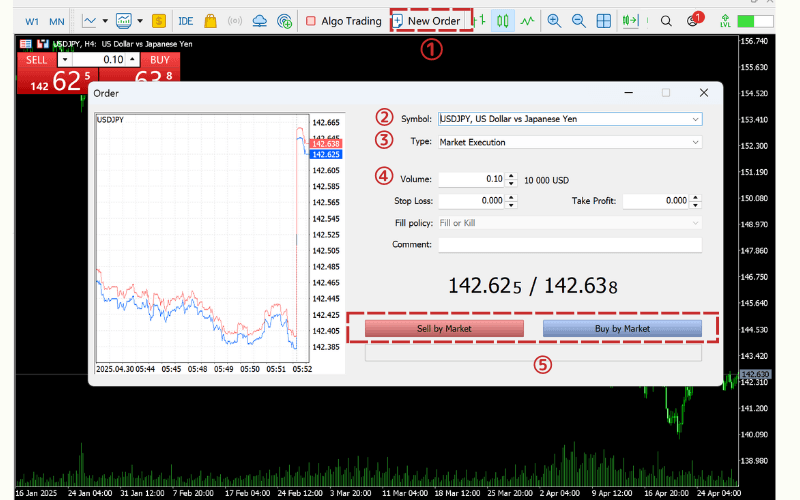Click into the Comment text field
This screenshot has height=500, width=800.
(569, 245)
